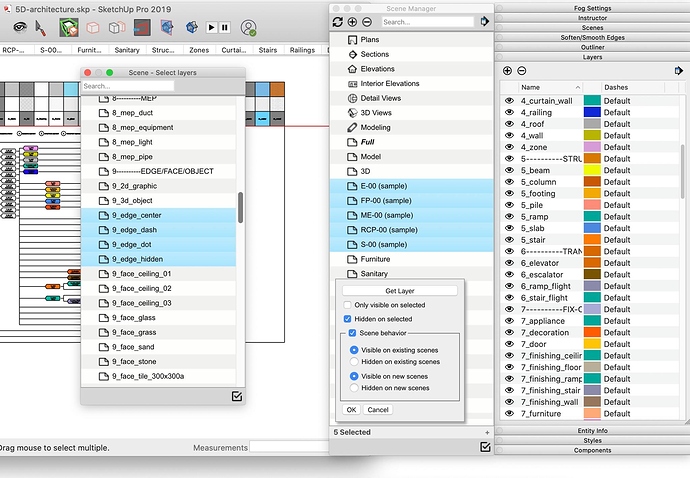Toggle visibility of the 6_elevator layer

coord(510,263)
